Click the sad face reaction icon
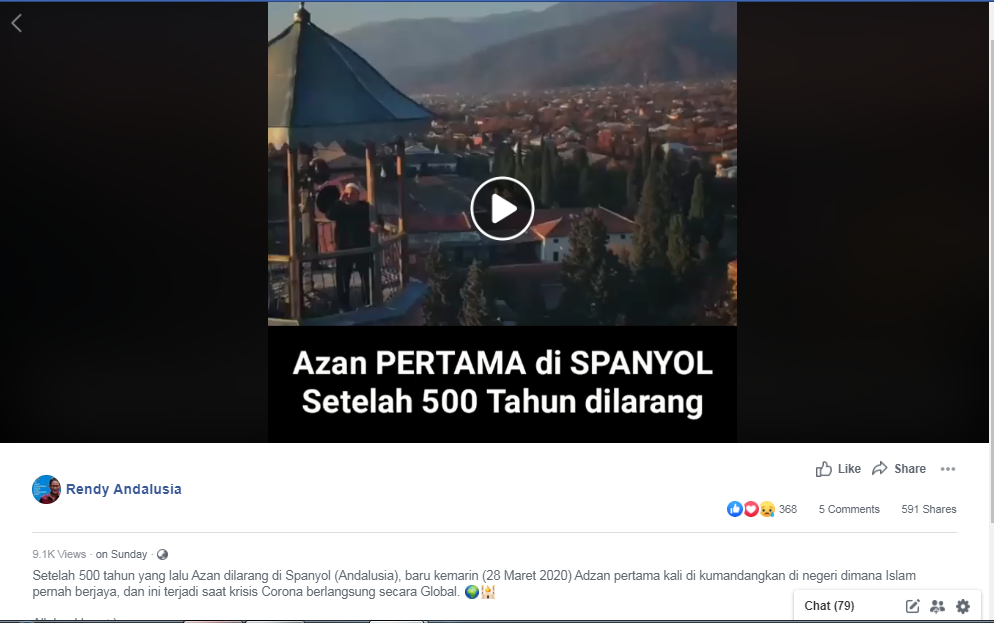 (767, 509)
